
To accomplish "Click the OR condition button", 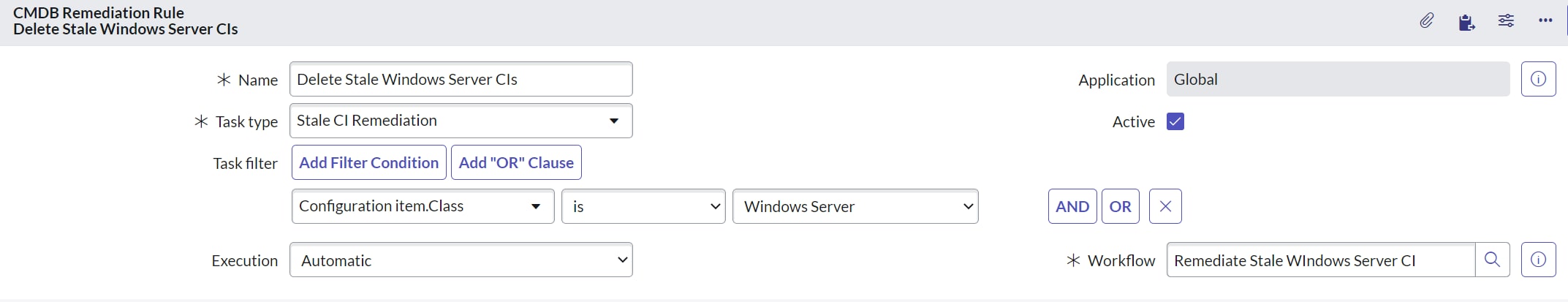I will click(1120, 206).
